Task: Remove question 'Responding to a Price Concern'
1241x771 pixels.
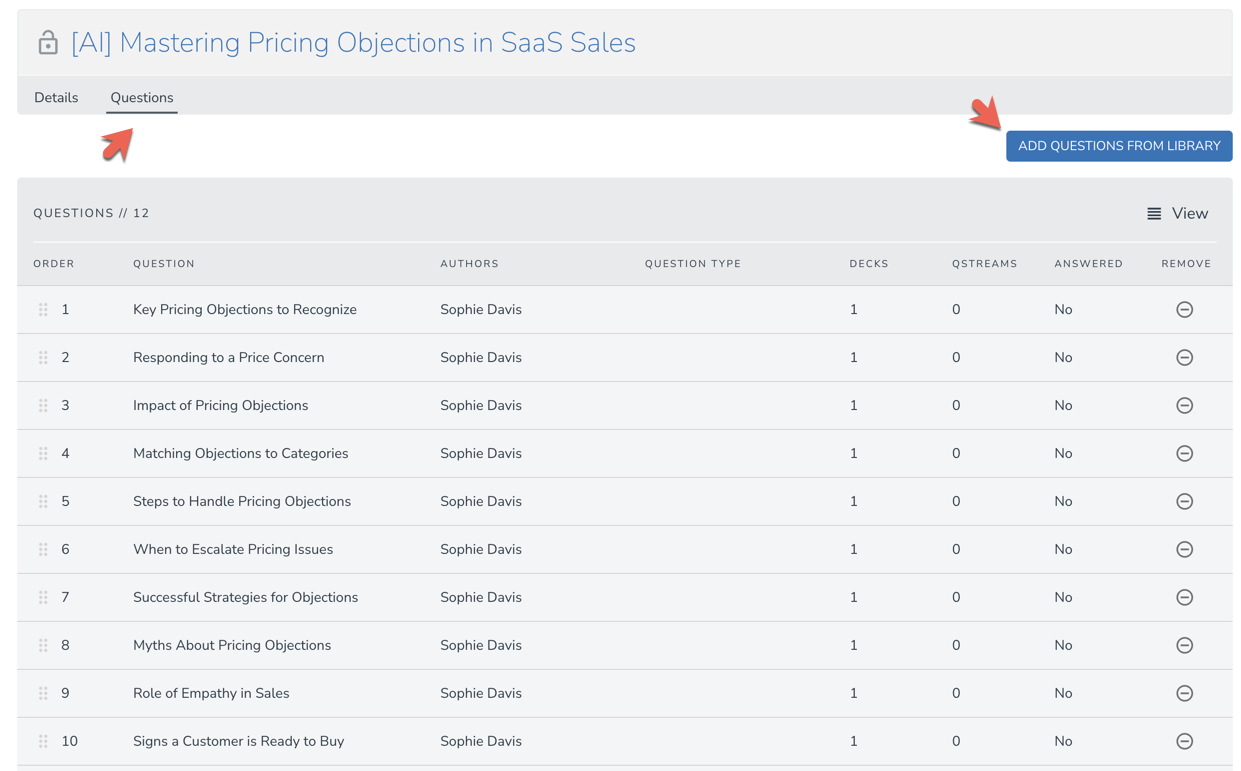Action: (x=1184, y=358)
